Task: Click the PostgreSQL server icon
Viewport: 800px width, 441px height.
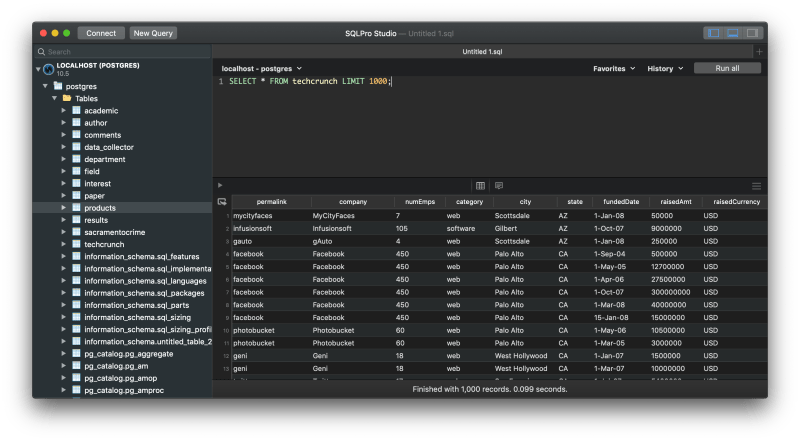Action: pyautogui.click(x=48, y=69)
